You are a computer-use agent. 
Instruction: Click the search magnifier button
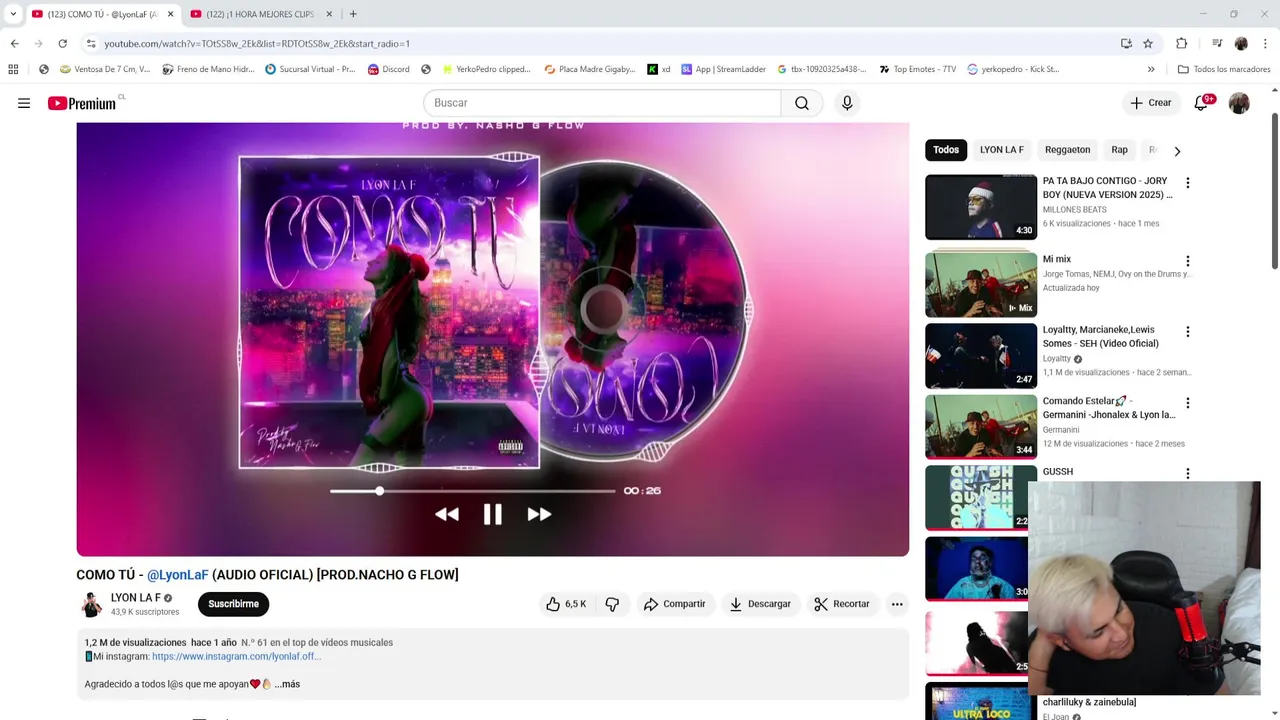coord(802,103)
